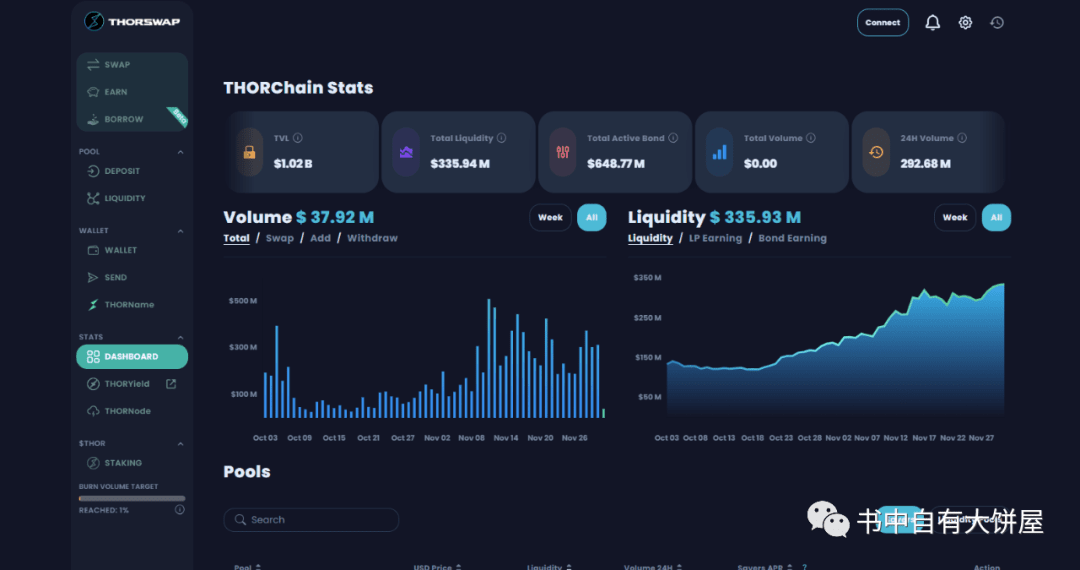Set Liquidity chart to Week
Viewport: 1080px width, 570px height.
955,218
